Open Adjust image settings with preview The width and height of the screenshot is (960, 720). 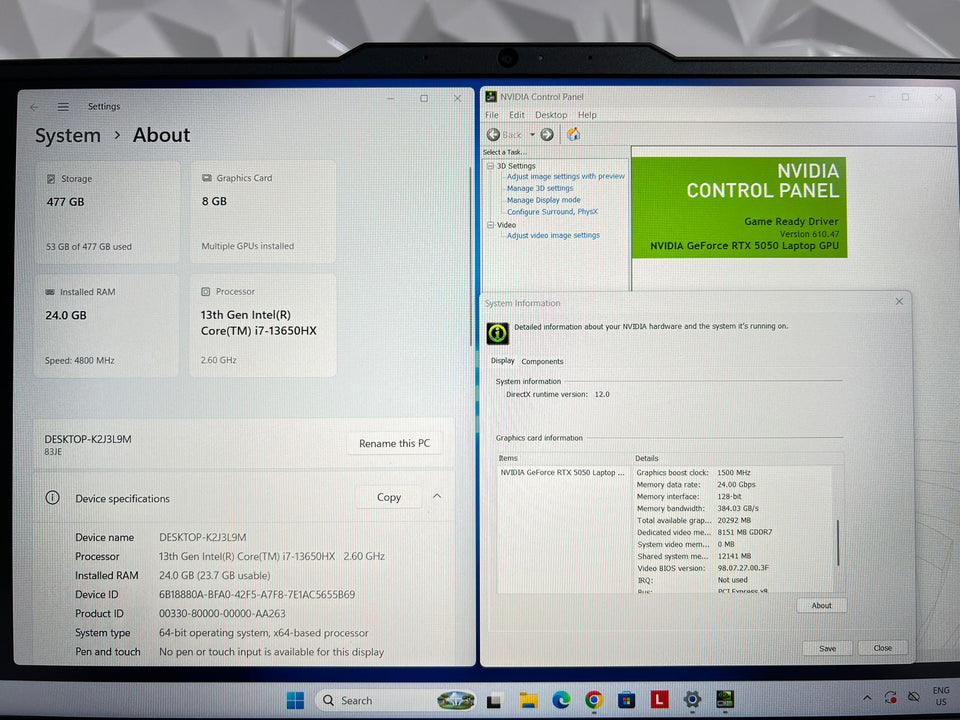(x=566, y=176)
